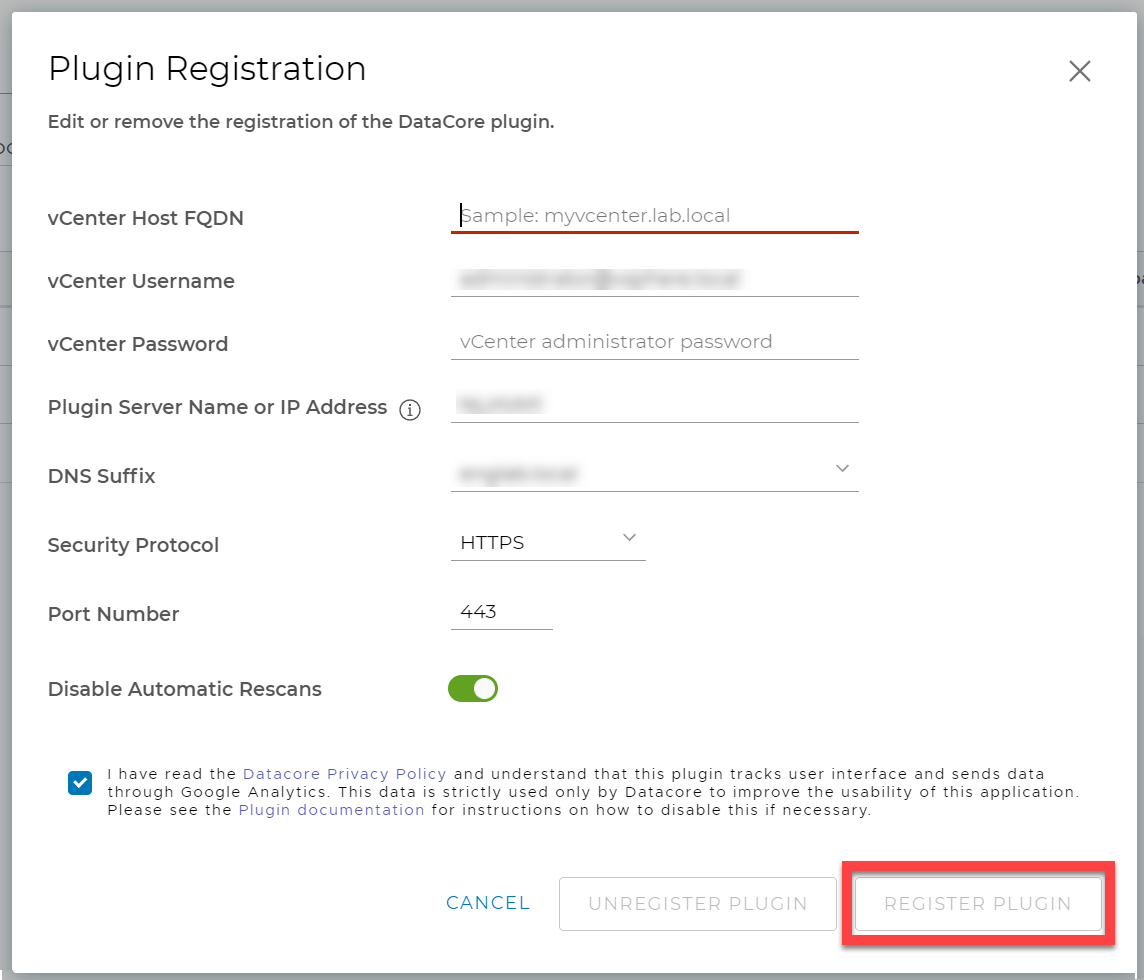
Task: Select the vCenter Password field
Action: click(654, 342)
